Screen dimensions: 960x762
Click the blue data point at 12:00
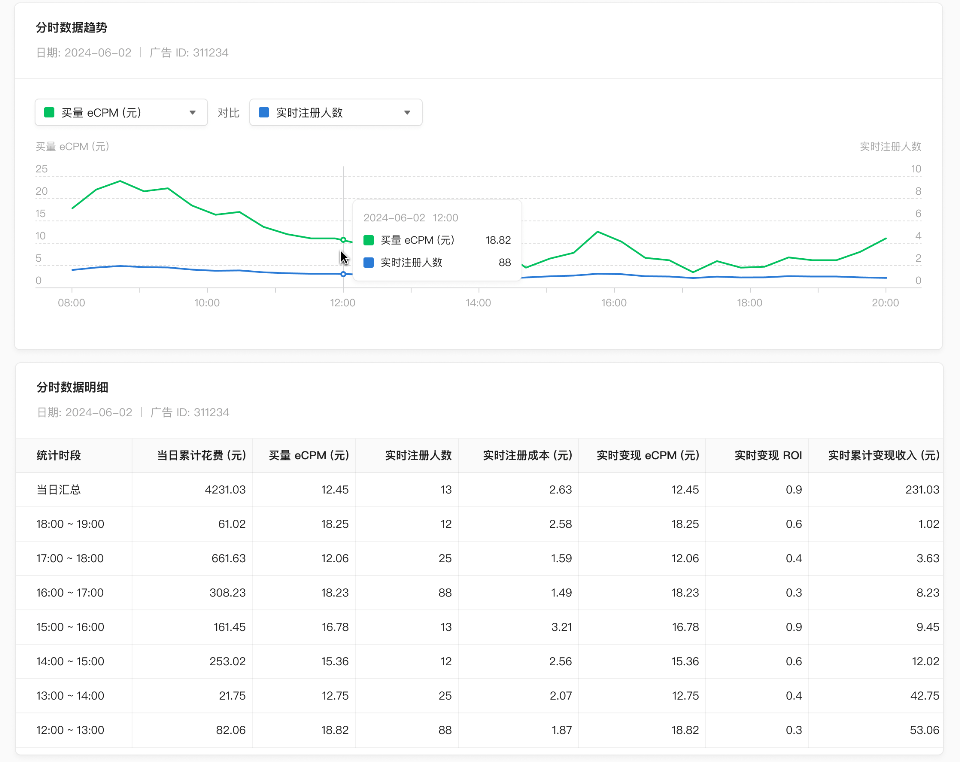[343, 274]
